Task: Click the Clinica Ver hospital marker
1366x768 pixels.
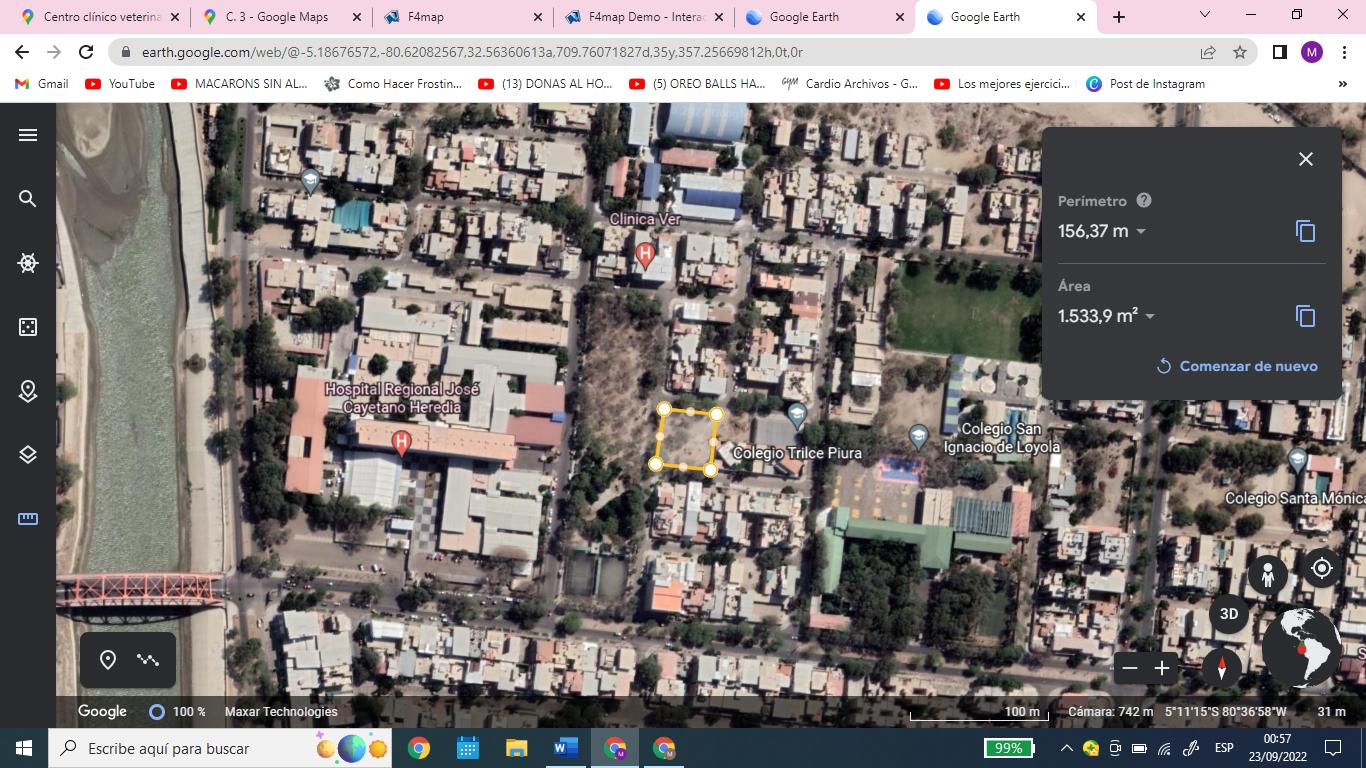Action: coord(645,255)
